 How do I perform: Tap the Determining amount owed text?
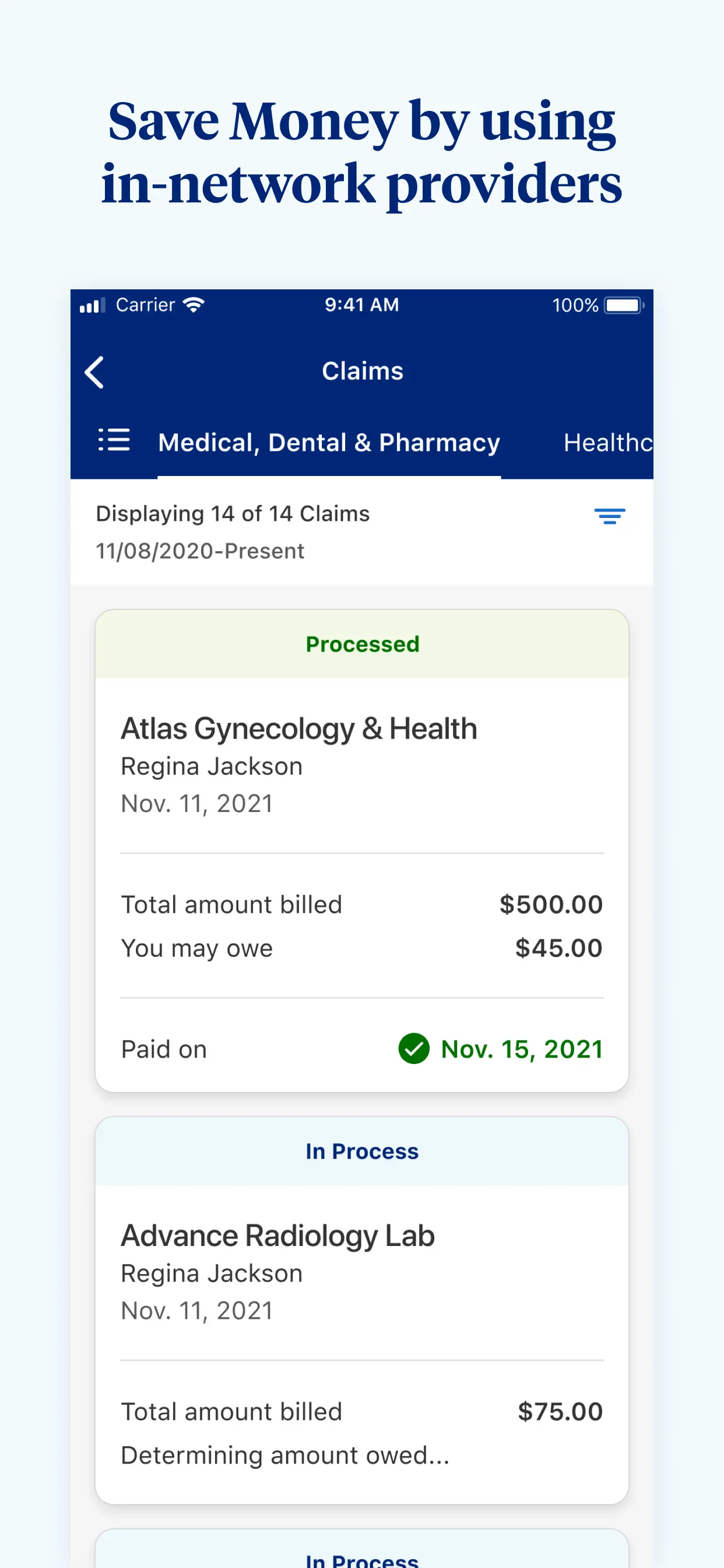click(285, 1455)
